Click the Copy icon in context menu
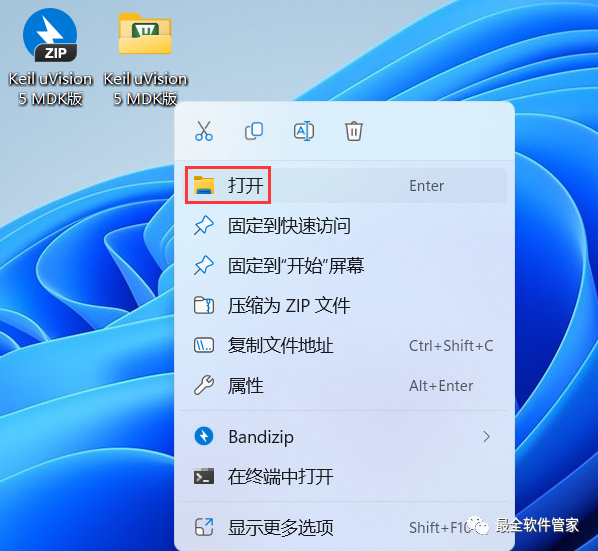The width and height of the screenshot is (598, 551). click(x=254, y=131)
